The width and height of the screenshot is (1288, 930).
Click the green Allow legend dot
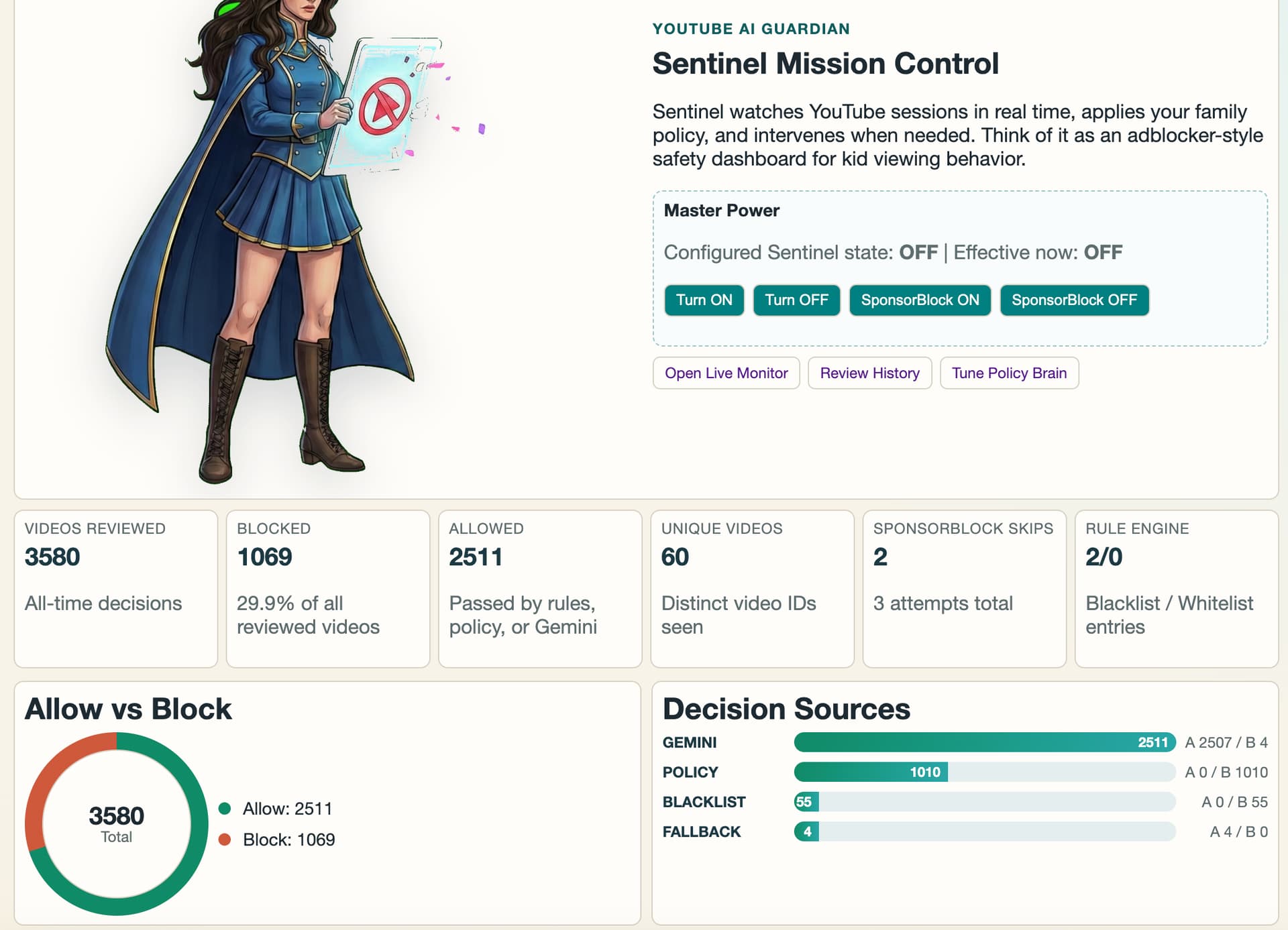225,809
